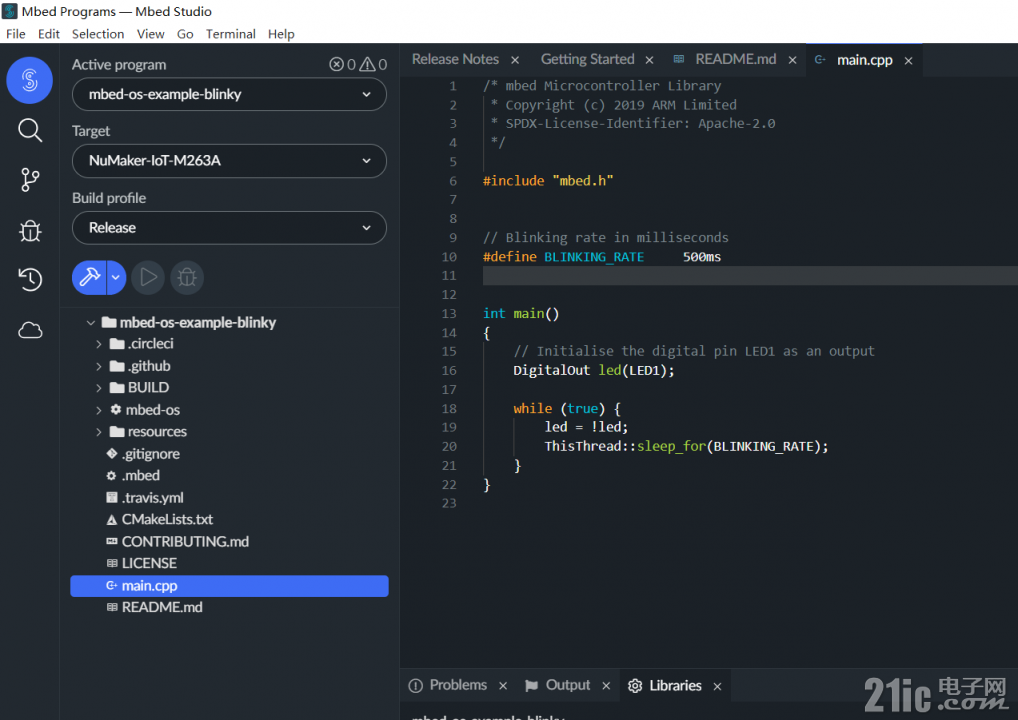The width and height of the screenshot is (1018, 720).
Task: Click the LICENSE file icon
Action: click(x=112, y=564)
